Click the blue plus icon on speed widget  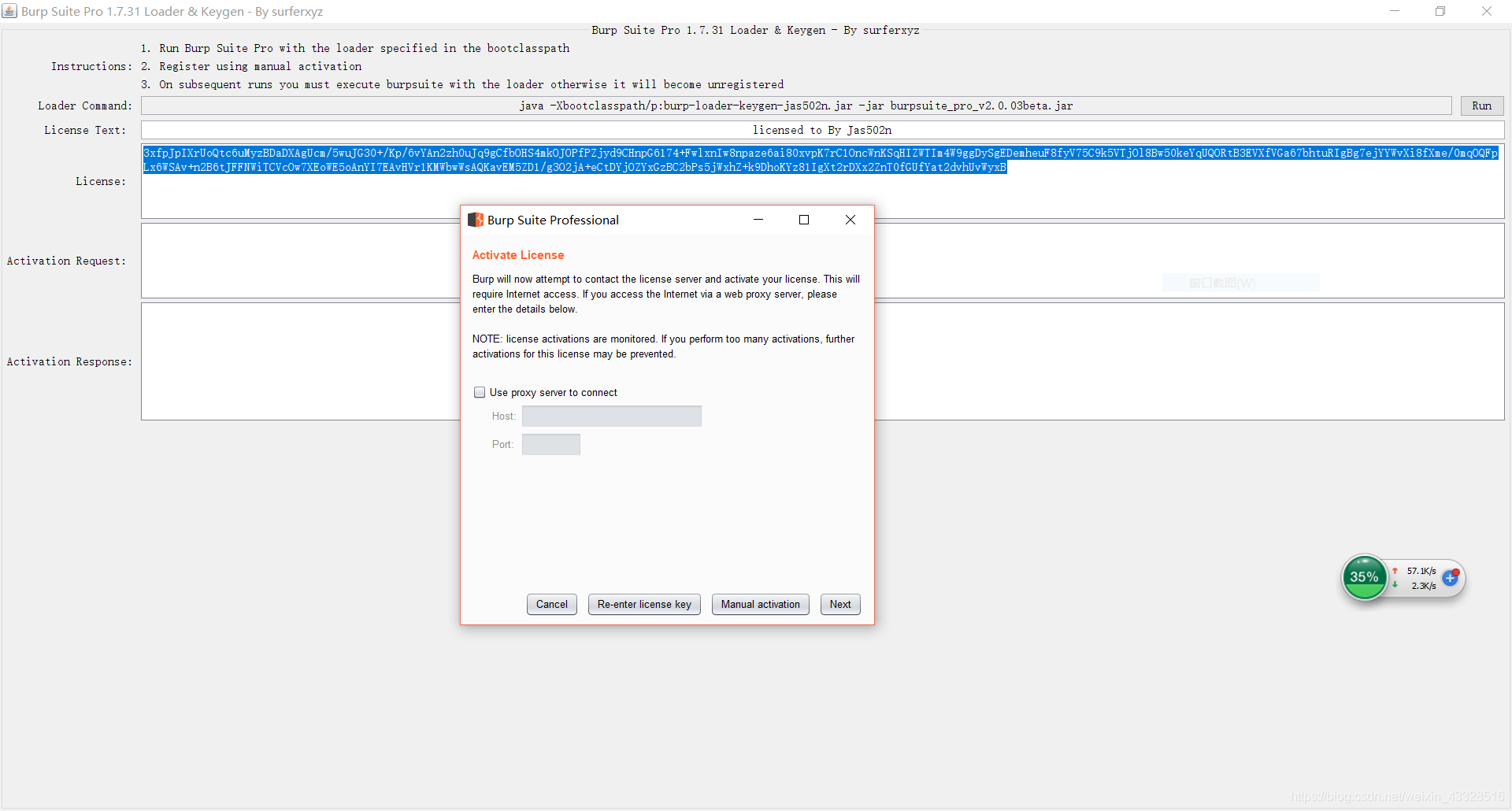(x=1450, y=578)
